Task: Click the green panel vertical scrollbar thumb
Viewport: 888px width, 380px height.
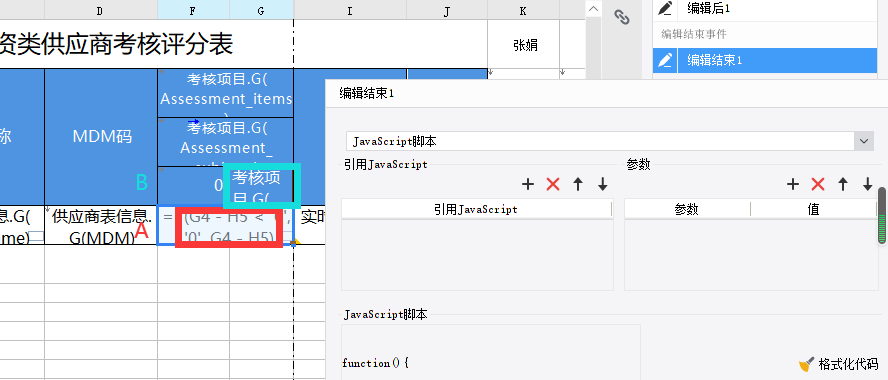Action: tap(882, 215)
